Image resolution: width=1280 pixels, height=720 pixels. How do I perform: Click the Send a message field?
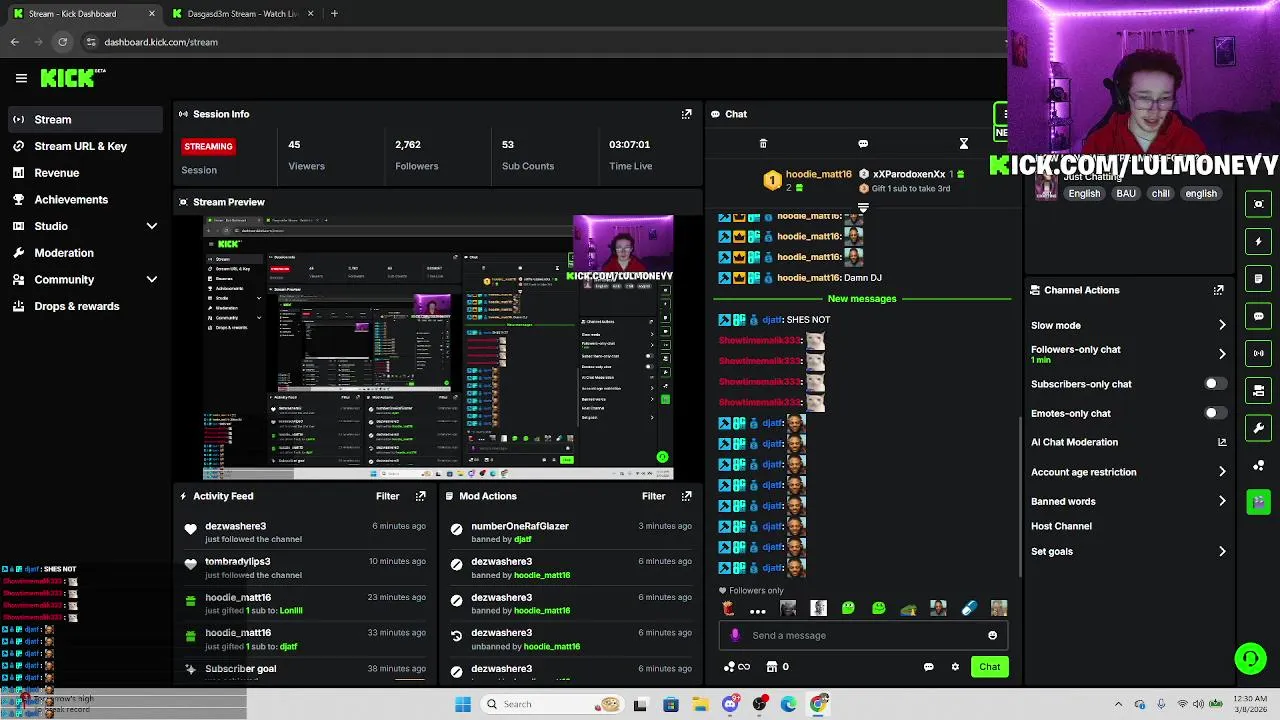pos(865,635)
